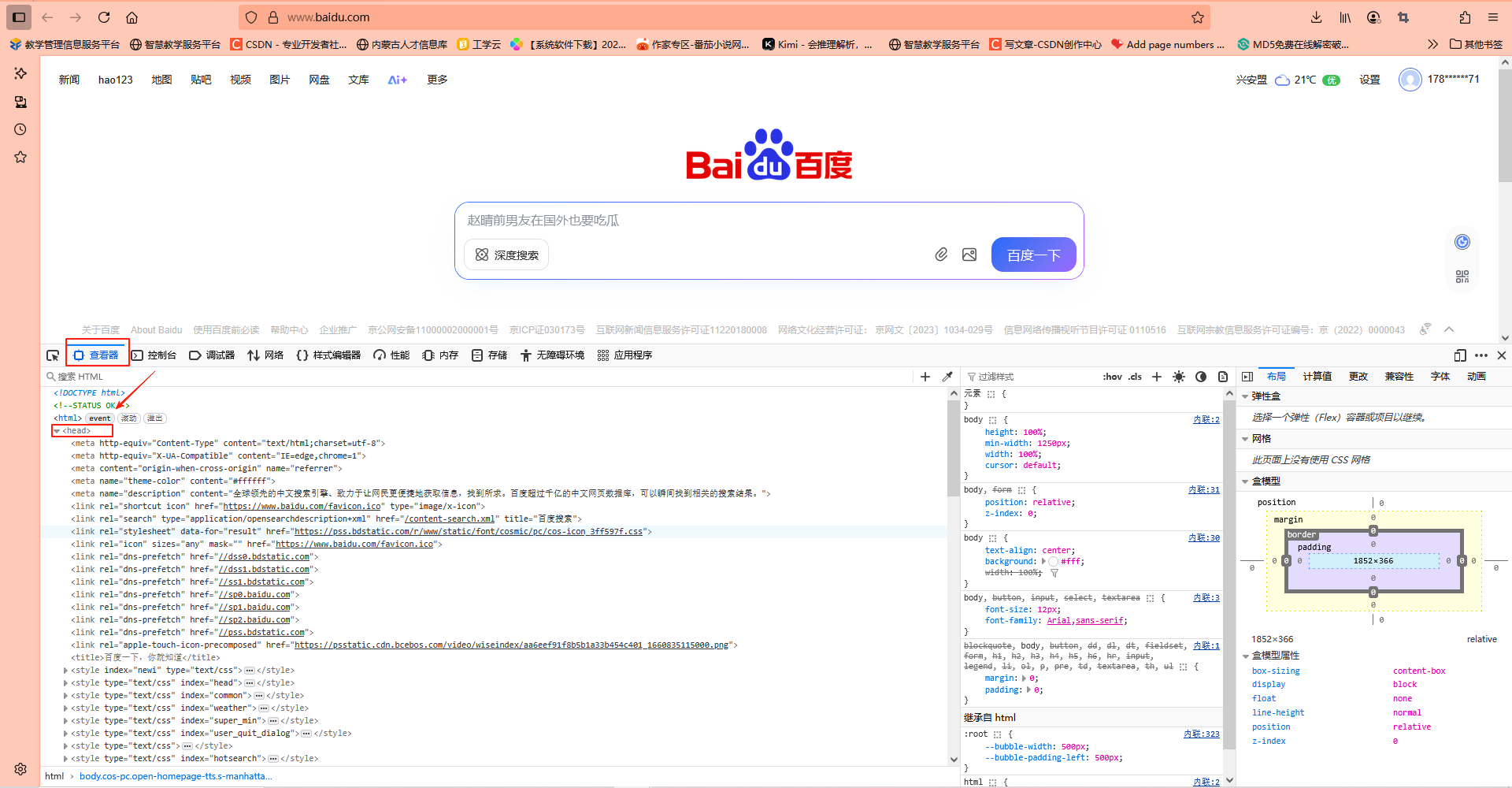1512x788 pixels.
Task: Open Firefox downloads panel
Action: (1317, 17)
